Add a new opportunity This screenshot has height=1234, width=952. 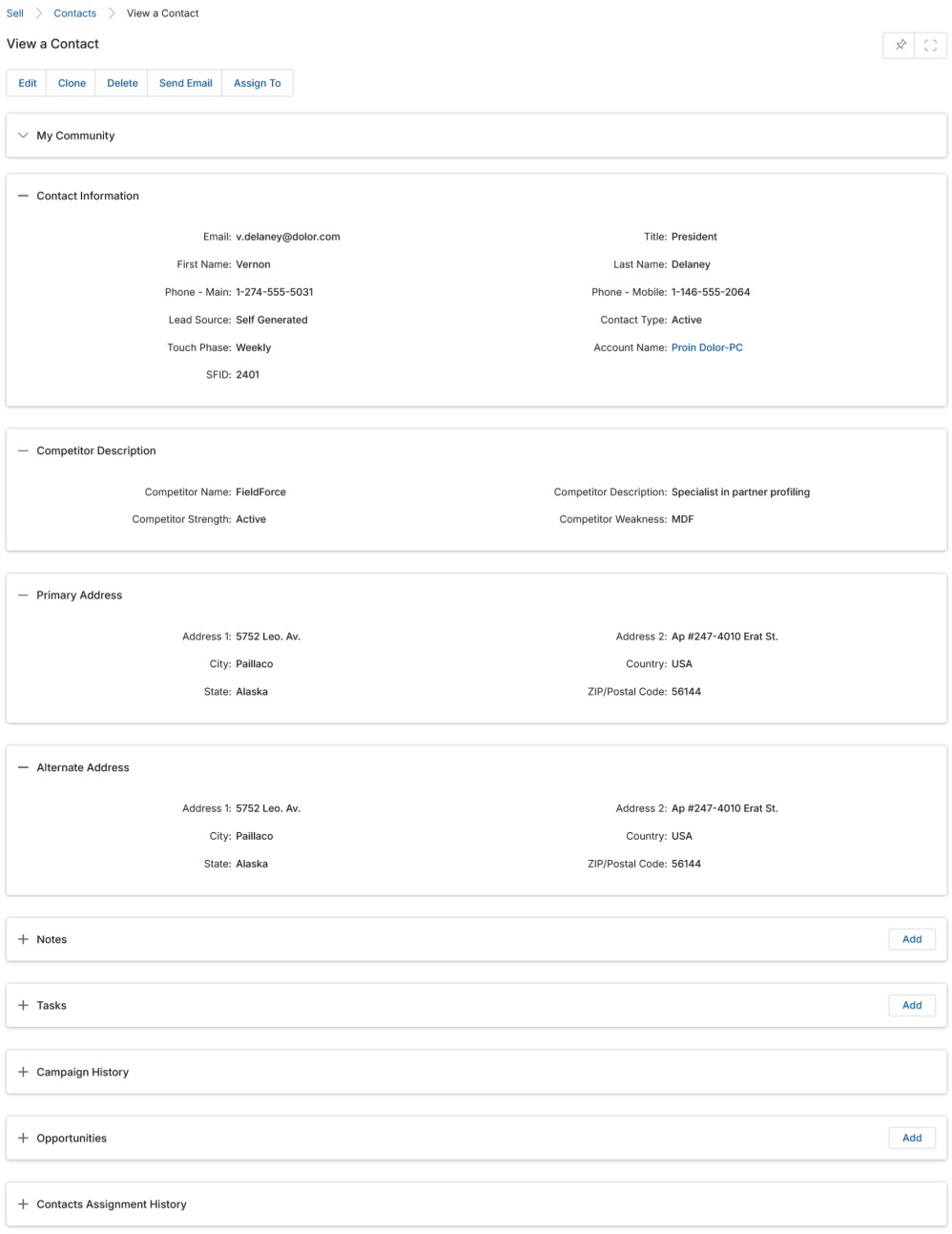click(x=912, y=1138)
